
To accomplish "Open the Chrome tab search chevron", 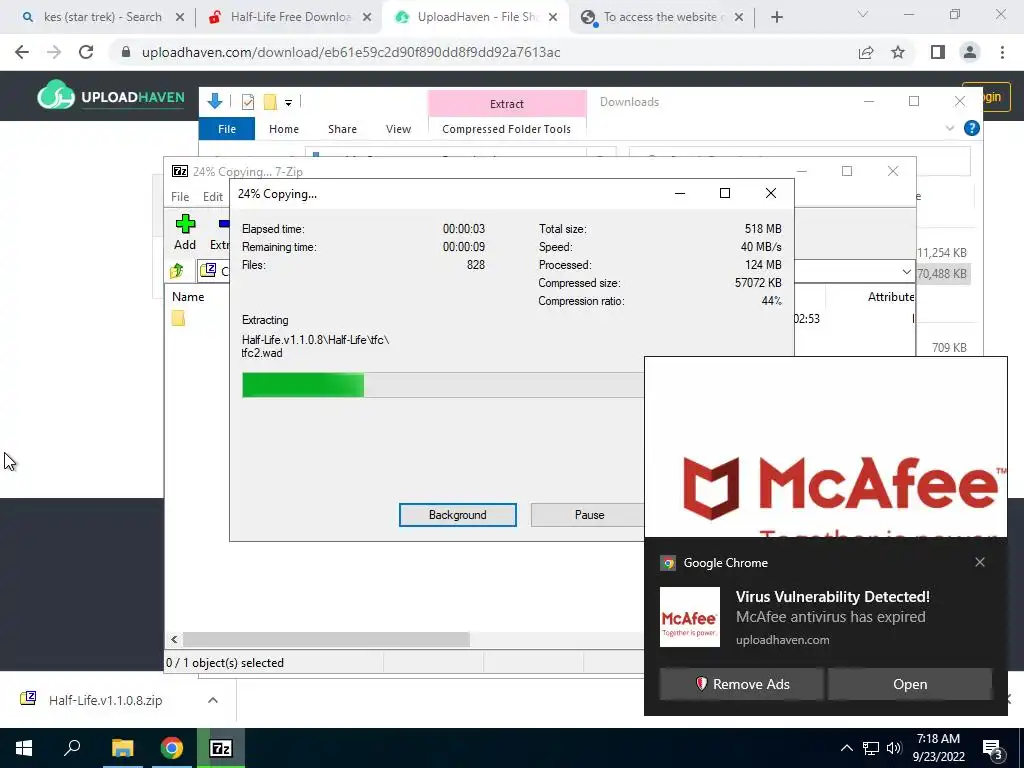I will [863, 14].
